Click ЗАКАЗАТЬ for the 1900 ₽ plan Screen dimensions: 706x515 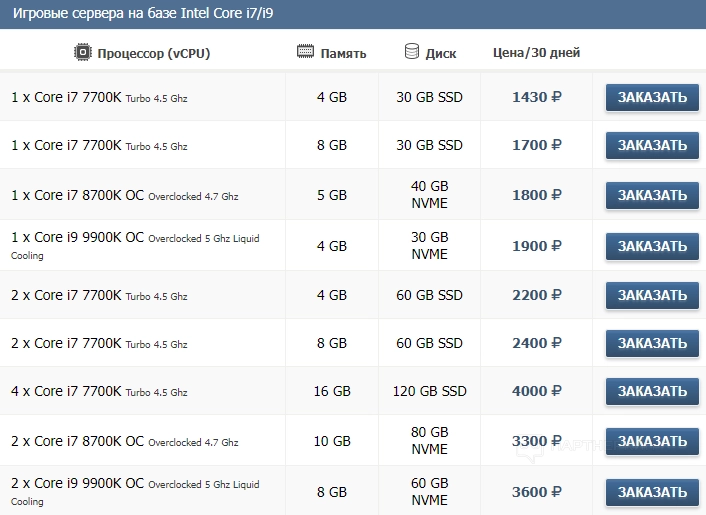pos(652,246)
